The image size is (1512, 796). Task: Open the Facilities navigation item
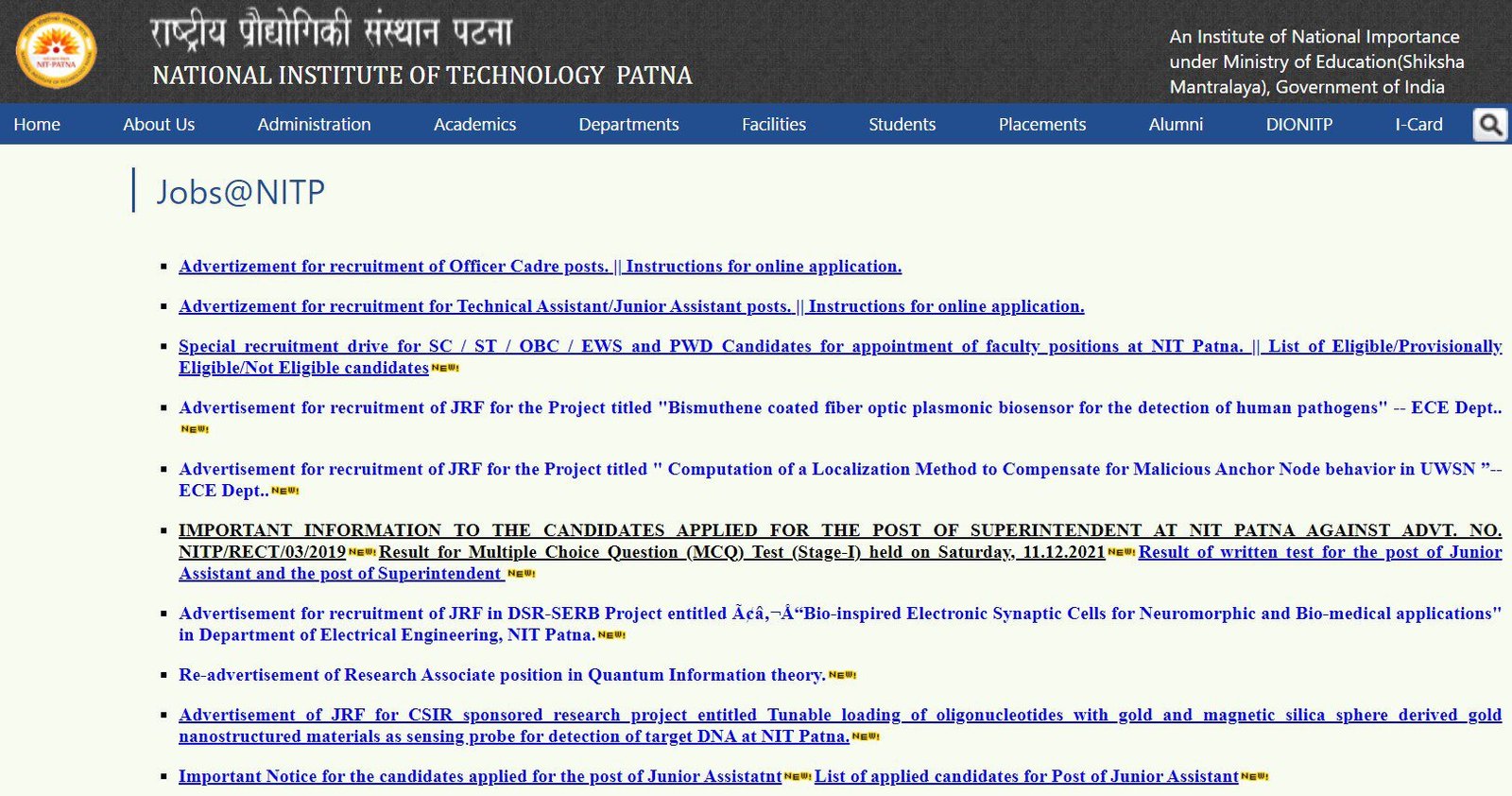773,125
